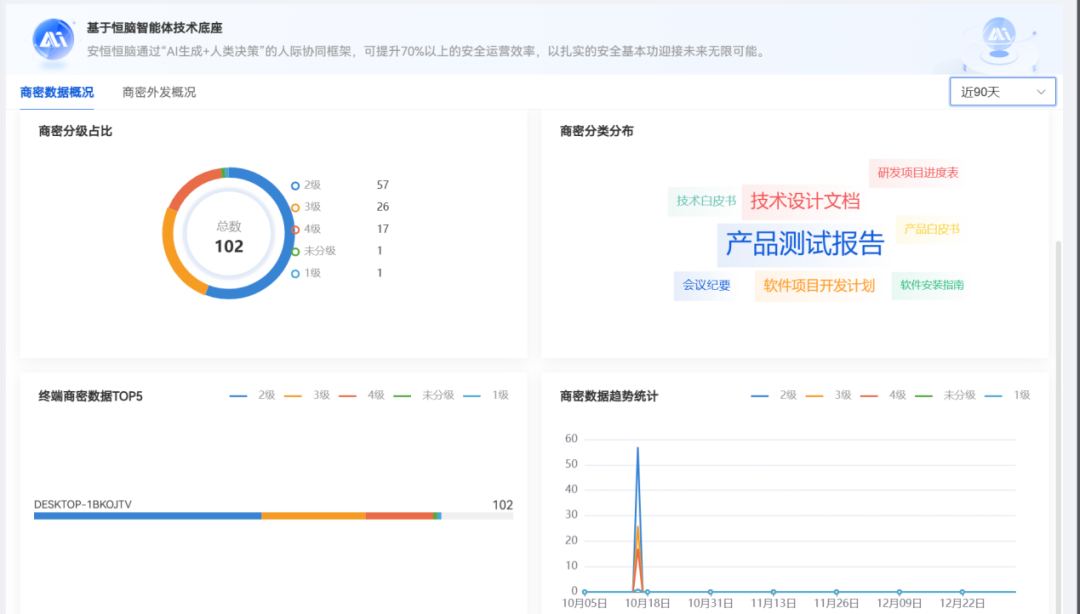
Task: Toggle 1级 legend marker in donut chart
Action: click(295, 273)
